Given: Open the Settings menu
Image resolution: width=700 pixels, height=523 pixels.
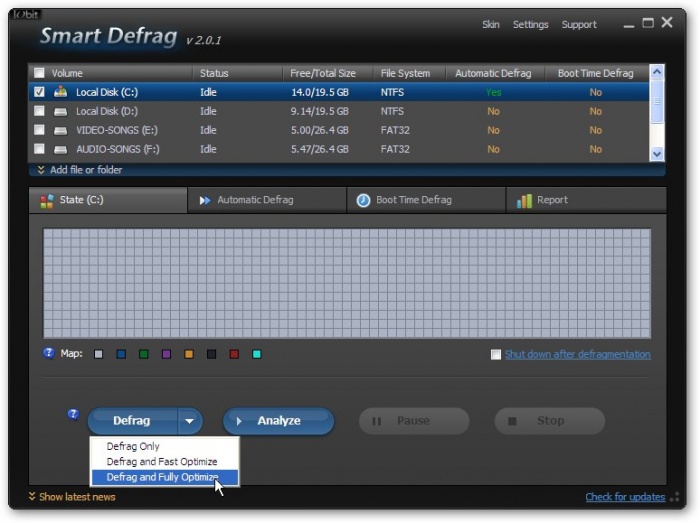Looking at the screenshot, I should click(x=530, y=25).
